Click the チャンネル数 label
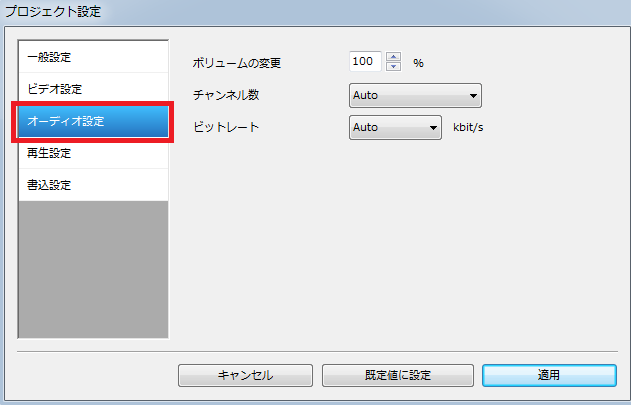Image resolution: width=631 pixels, height=405 pixels. click(226, 95)
